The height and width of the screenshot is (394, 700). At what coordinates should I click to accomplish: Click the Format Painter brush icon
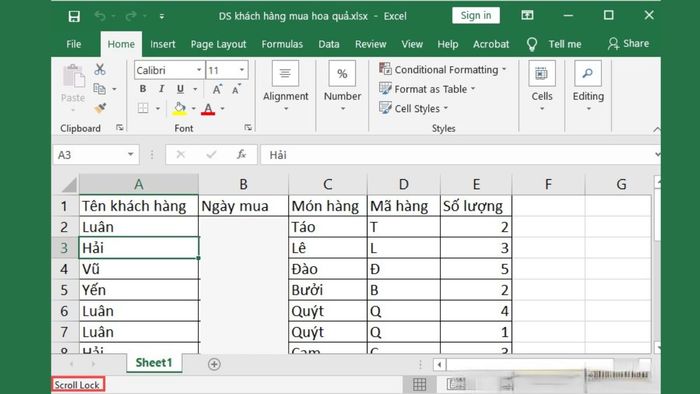pyautogui.click(x=100, y=108)
